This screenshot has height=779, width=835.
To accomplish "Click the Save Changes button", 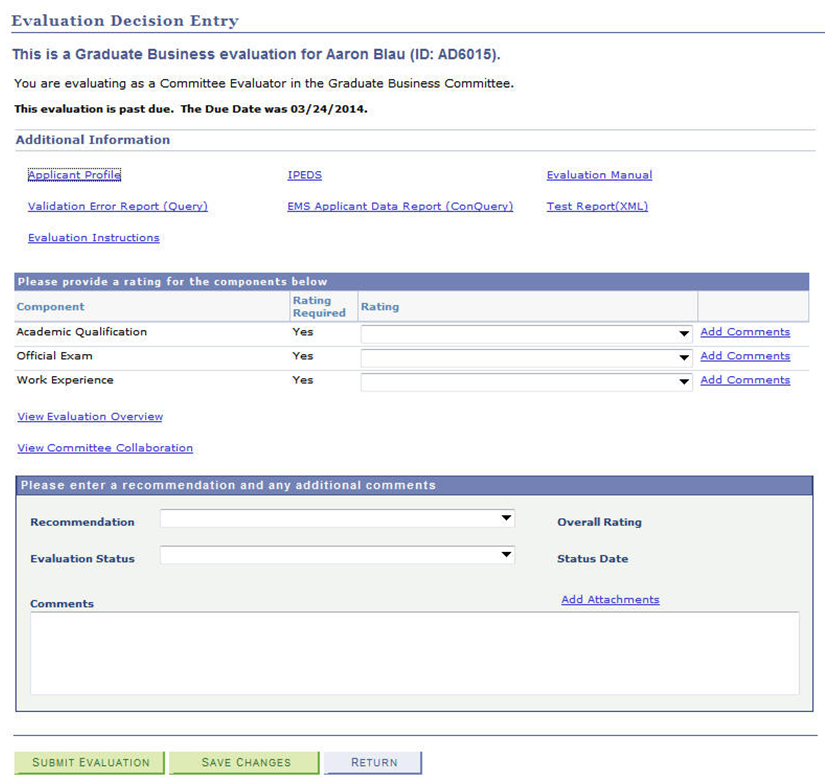I will [243, 761].
